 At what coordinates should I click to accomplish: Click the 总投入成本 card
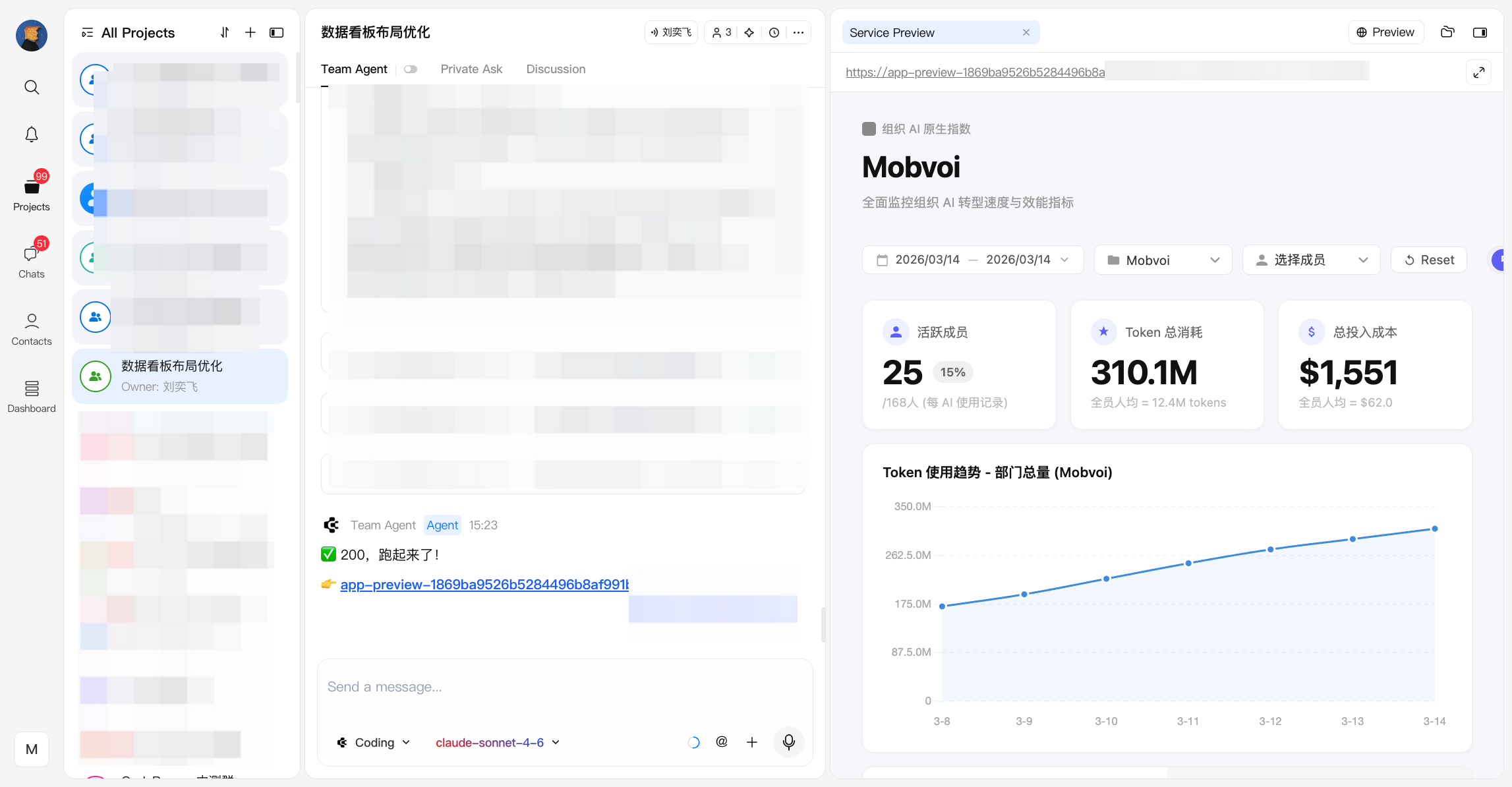click(1375, 365)
